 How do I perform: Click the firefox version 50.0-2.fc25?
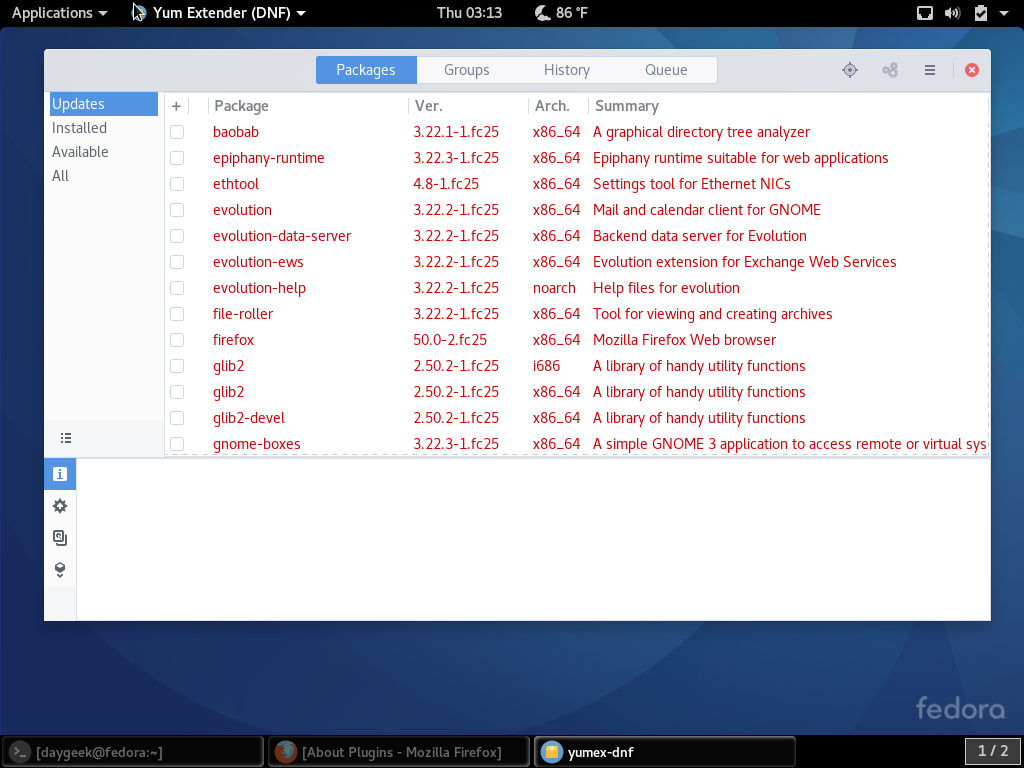tap(450, 340)
